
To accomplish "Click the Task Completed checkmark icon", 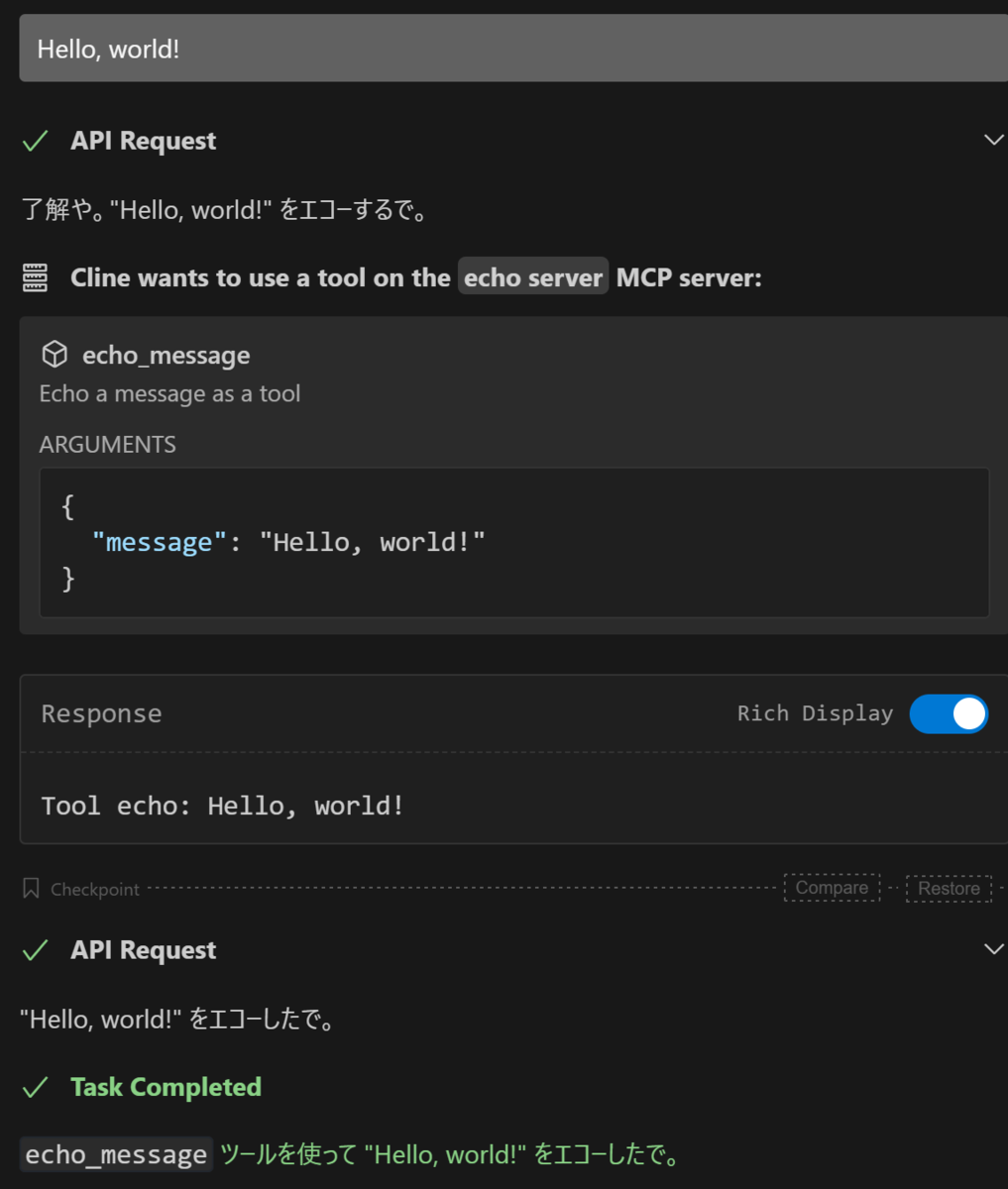I will tap(35, 1088).
